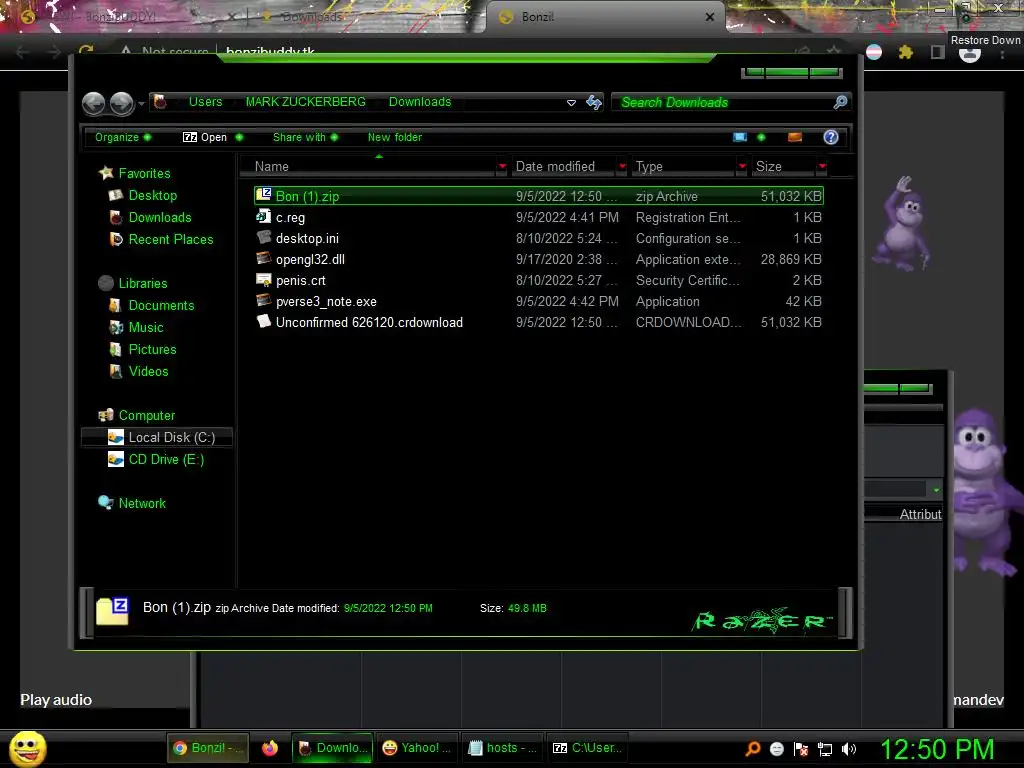Screen dimensions: 1024x768
Task: Select Computer in navigation pane
Action: 146,415
